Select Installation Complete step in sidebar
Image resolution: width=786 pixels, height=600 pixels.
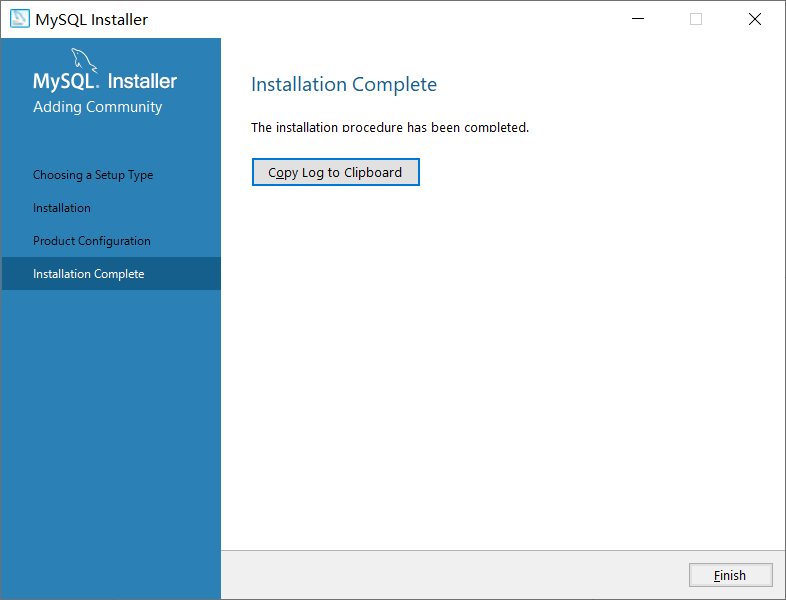[111, 274]
